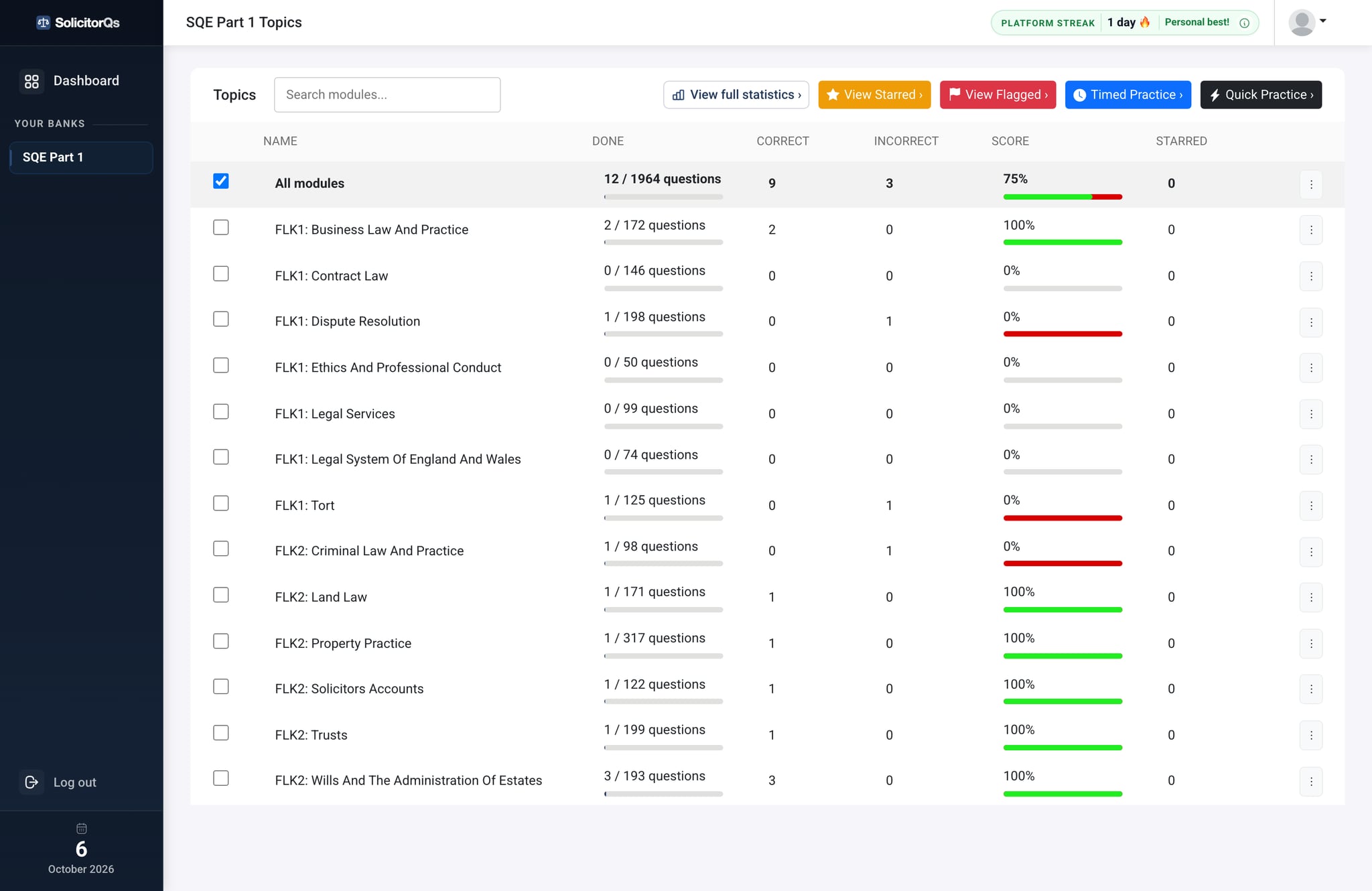The image size is (1372, 891).
Task: Click the Dashboard grid icon
Action: coord(31,81)
